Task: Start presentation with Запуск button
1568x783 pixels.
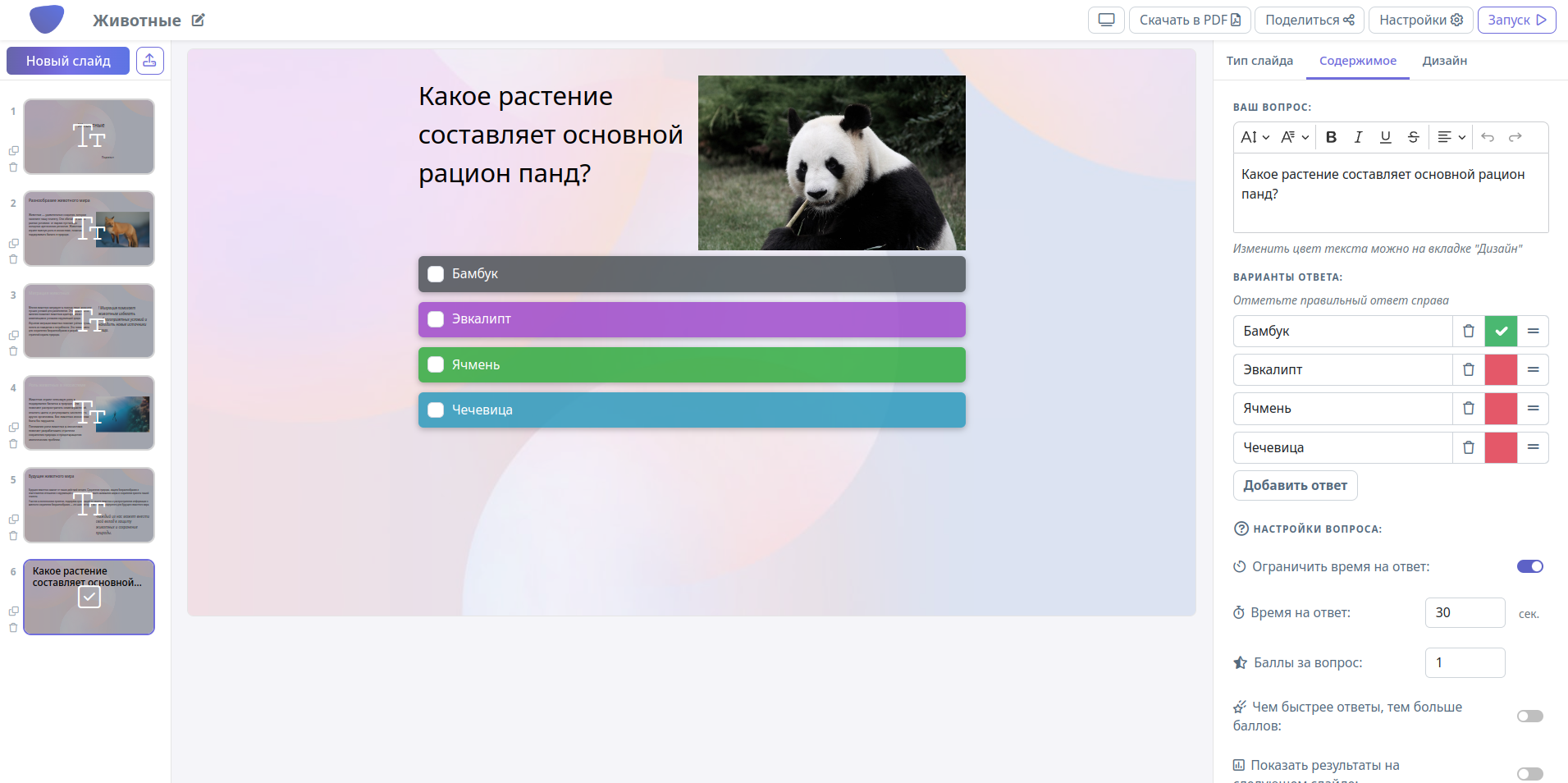Action: pos(1517,20)
